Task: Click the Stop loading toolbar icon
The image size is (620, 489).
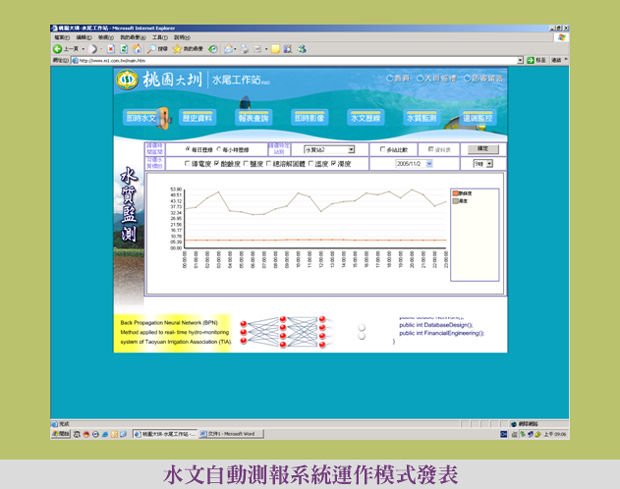Action: [x=110, y=48]
